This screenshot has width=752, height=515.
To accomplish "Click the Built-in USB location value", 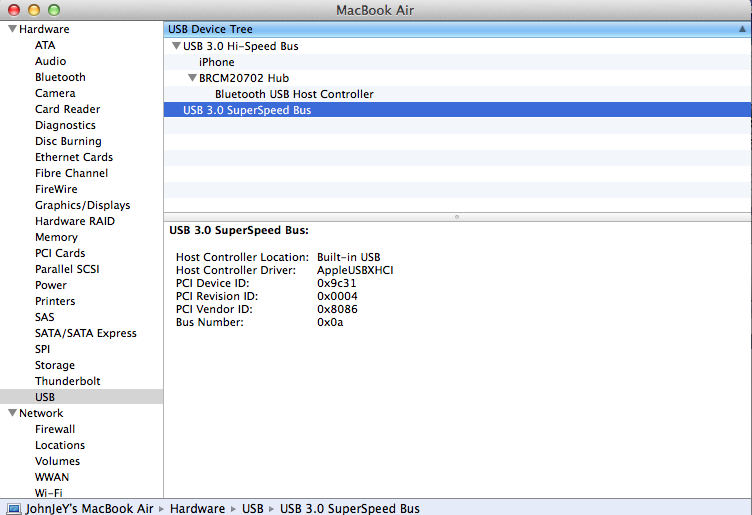I will click(349, 258).
